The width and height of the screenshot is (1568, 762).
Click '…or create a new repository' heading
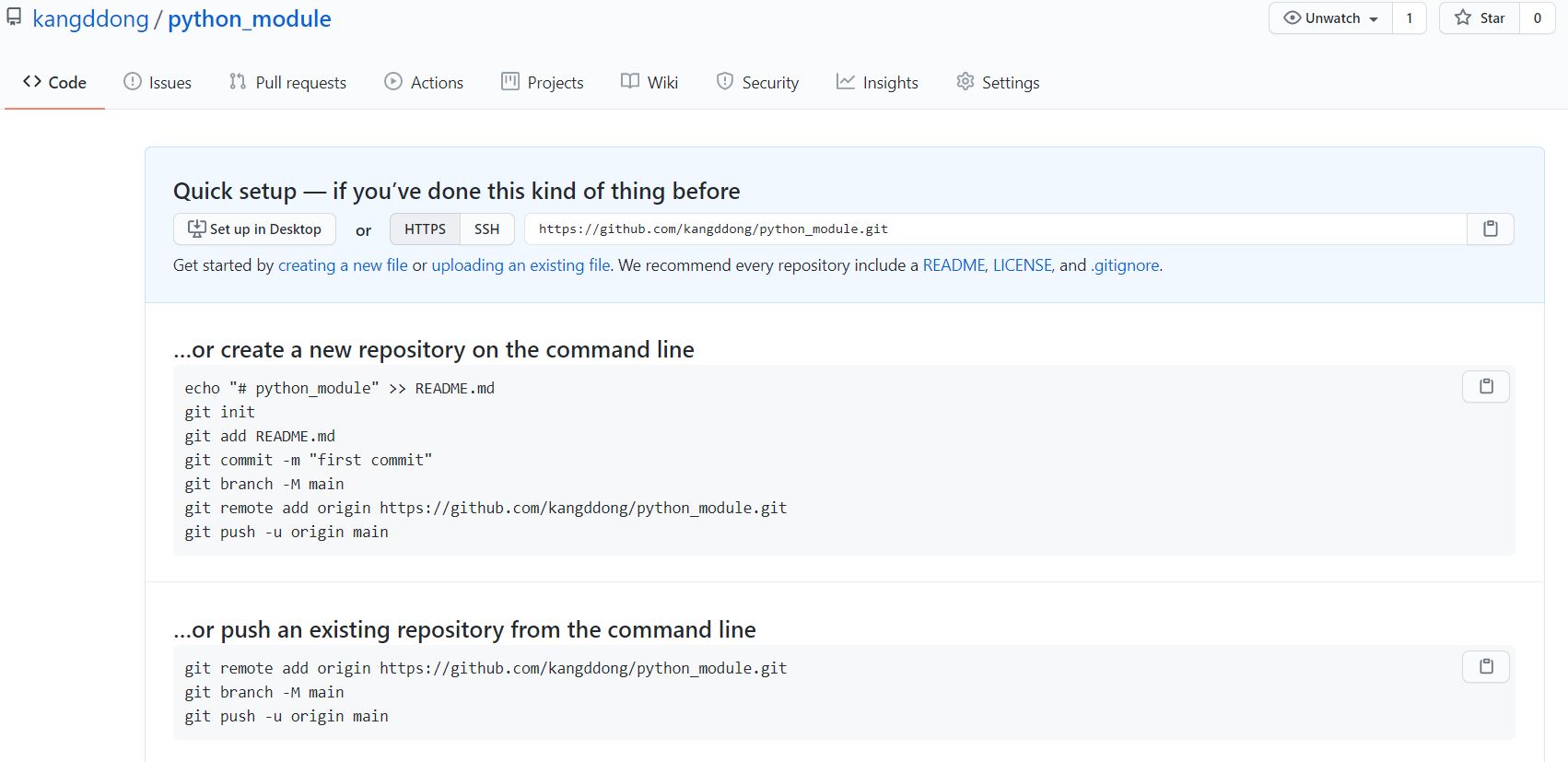(x=434, y=349)
